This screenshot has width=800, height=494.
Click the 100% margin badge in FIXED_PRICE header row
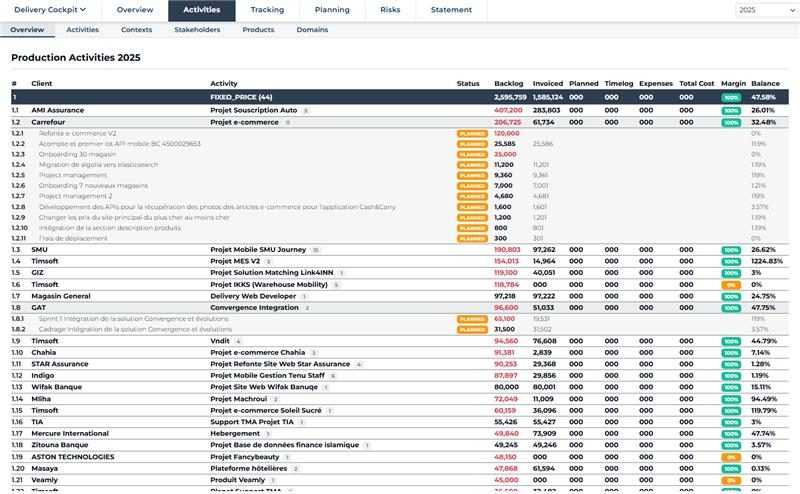(x=731, y=97)
